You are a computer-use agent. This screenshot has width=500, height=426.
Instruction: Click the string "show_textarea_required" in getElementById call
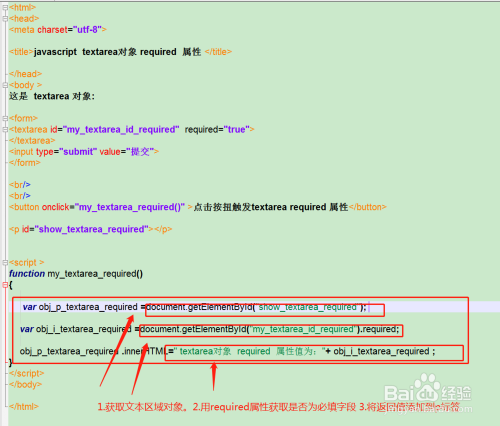308,307
